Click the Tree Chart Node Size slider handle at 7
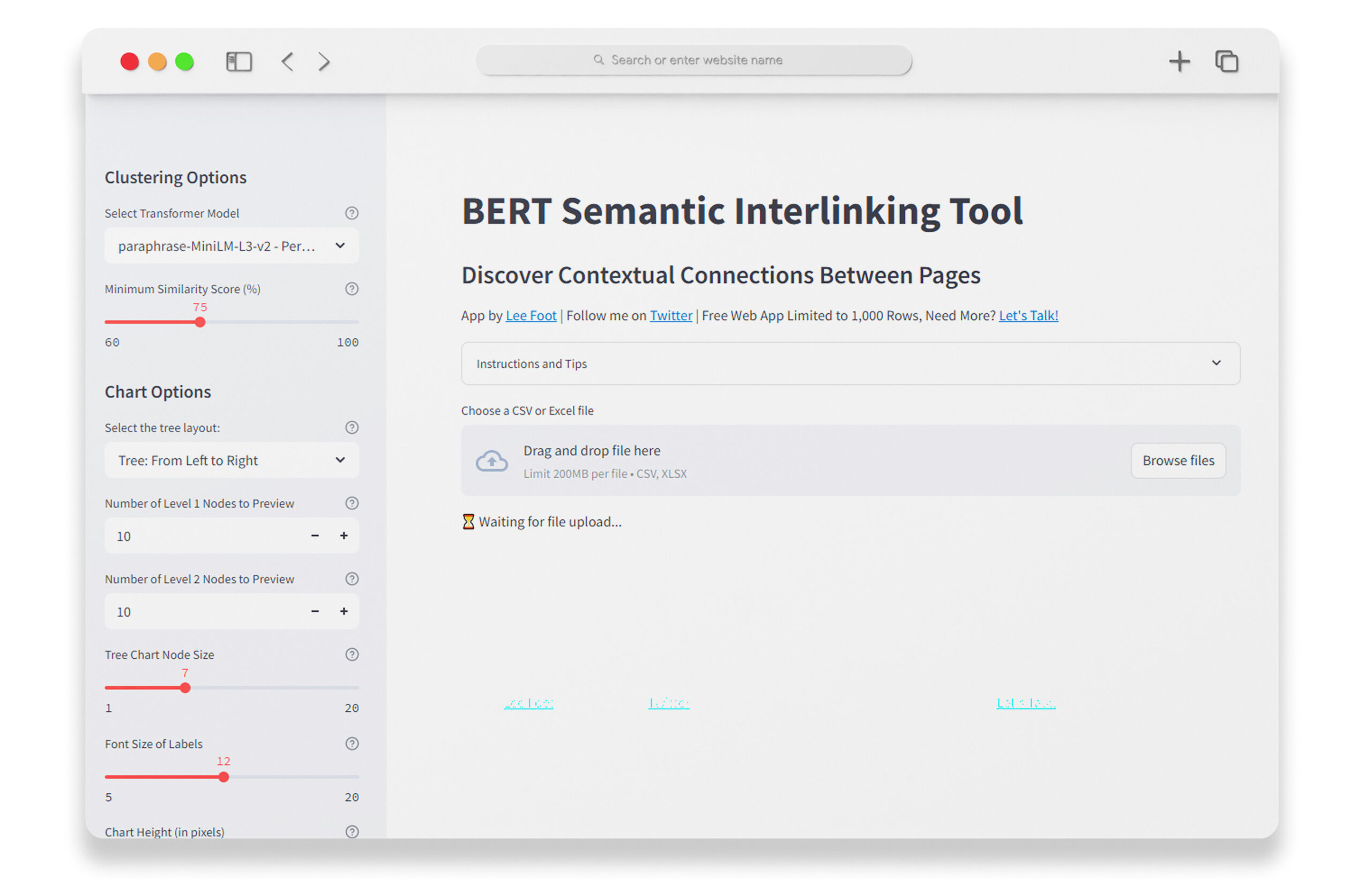 coord(185,688)
